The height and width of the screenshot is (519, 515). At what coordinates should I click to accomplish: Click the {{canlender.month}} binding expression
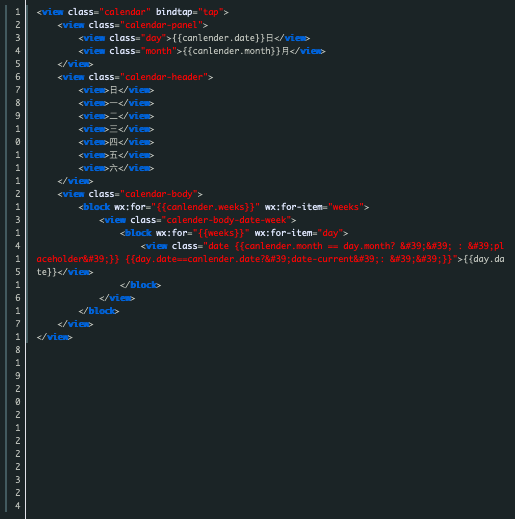click(x=232, y=51)
